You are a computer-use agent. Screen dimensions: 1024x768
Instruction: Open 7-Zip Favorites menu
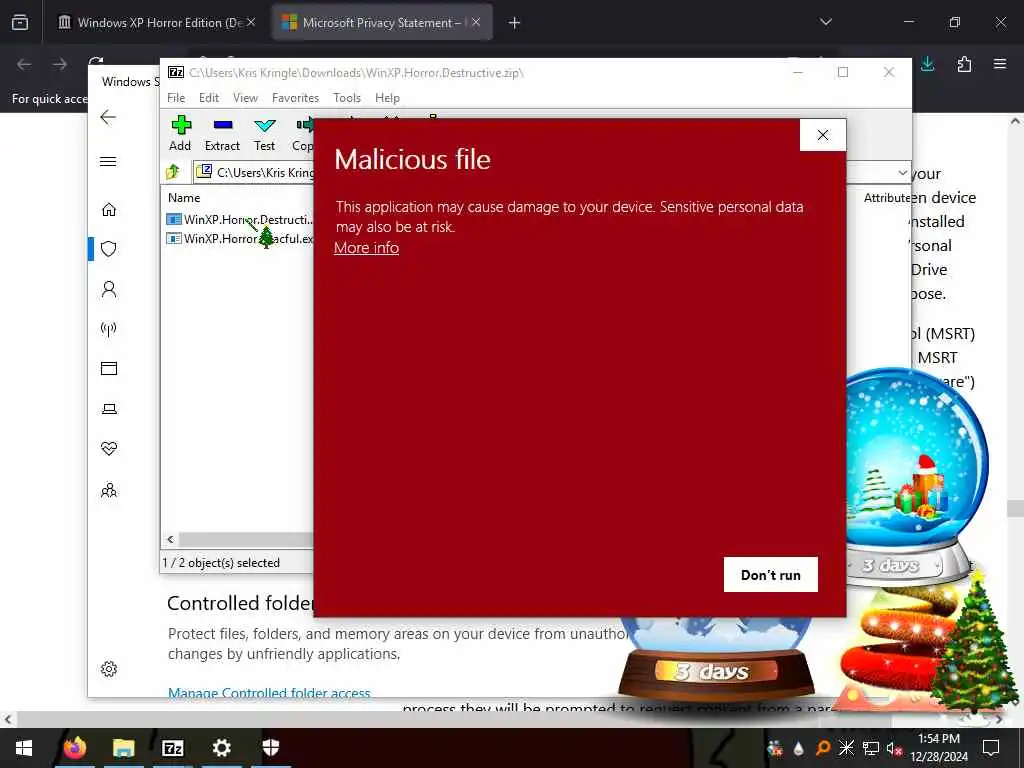pos(295,98)
